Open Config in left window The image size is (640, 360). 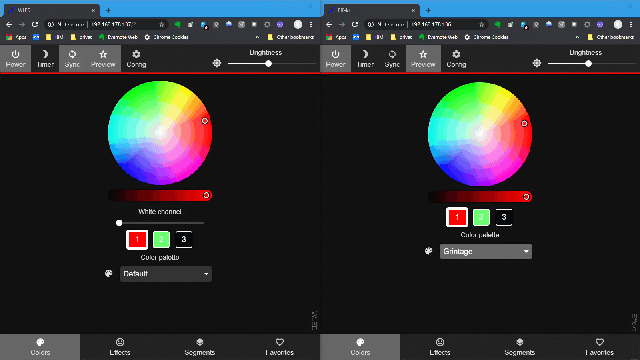pyautogui.click(x=136, y=58)
